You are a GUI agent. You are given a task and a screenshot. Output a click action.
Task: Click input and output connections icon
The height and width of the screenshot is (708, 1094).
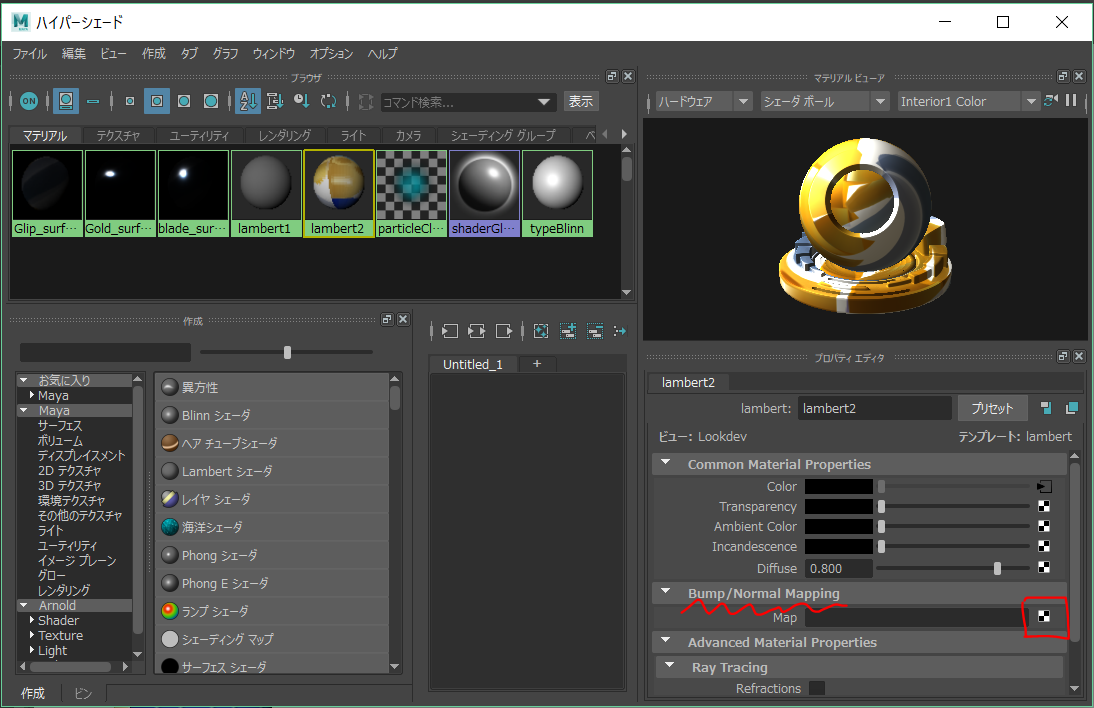click(477, 331)
